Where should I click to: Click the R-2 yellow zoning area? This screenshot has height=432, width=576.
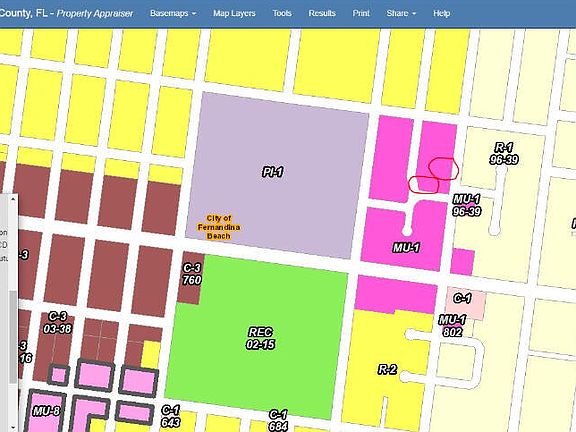387,369
